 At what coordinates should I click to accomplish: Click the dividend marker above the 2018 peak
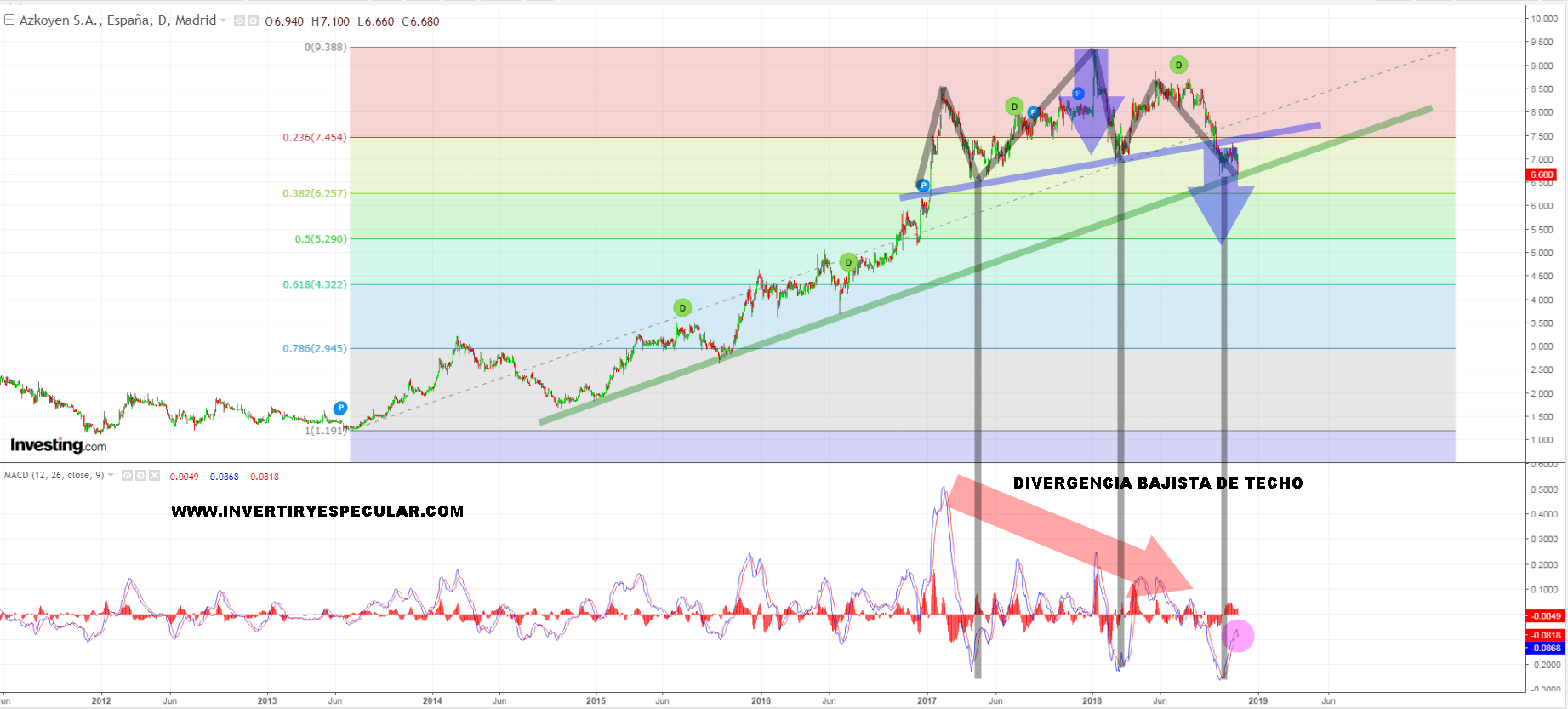pos(1178,65)
